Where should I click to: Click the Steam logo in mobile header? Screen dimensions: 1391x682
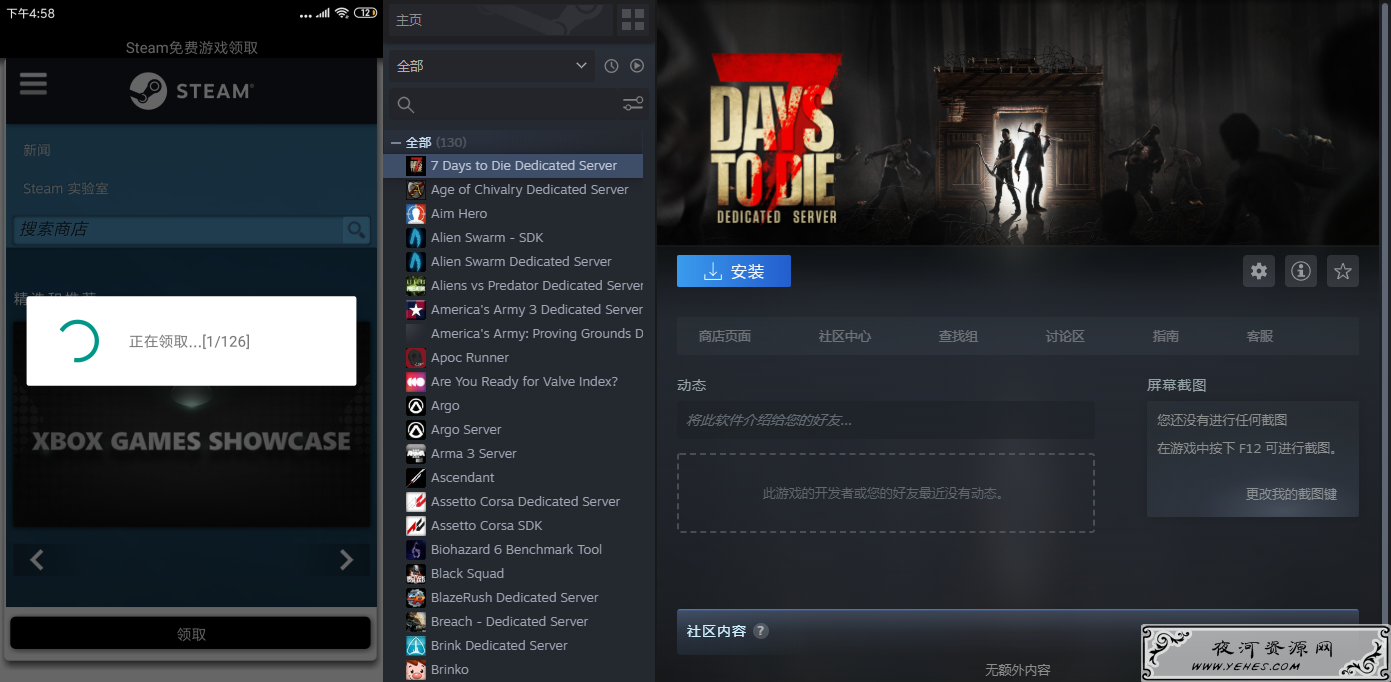[191, 91]
